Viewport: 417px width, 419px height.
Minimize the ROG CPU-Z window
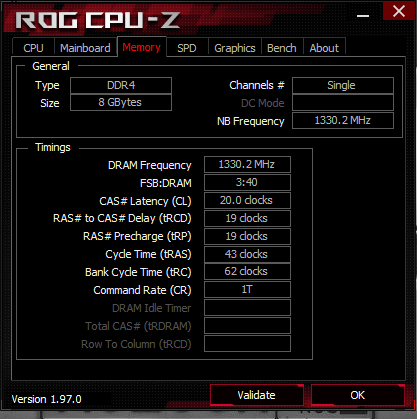[363, 16]
